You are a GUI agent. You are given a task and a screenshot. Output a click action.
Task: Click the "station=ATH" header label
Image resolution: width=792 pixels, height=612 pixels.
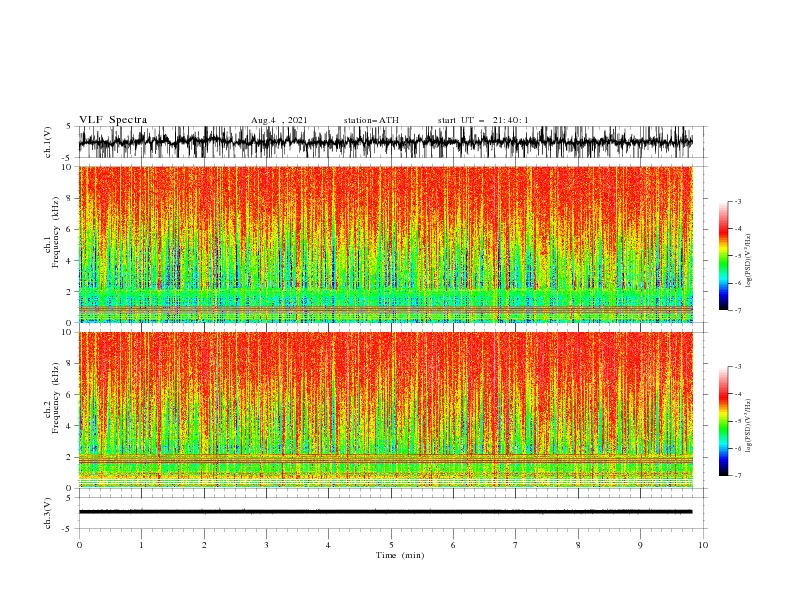coord(371,120)
